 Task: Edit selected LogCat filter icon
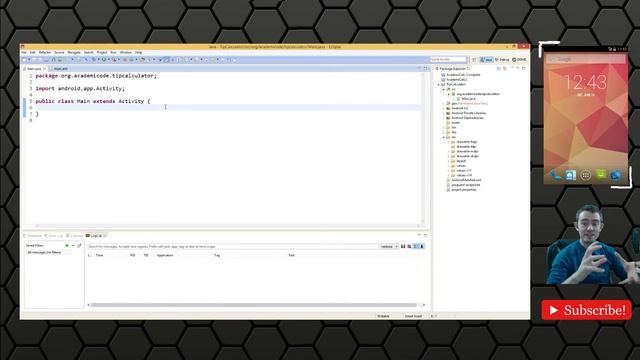click(x=79, y=246)
